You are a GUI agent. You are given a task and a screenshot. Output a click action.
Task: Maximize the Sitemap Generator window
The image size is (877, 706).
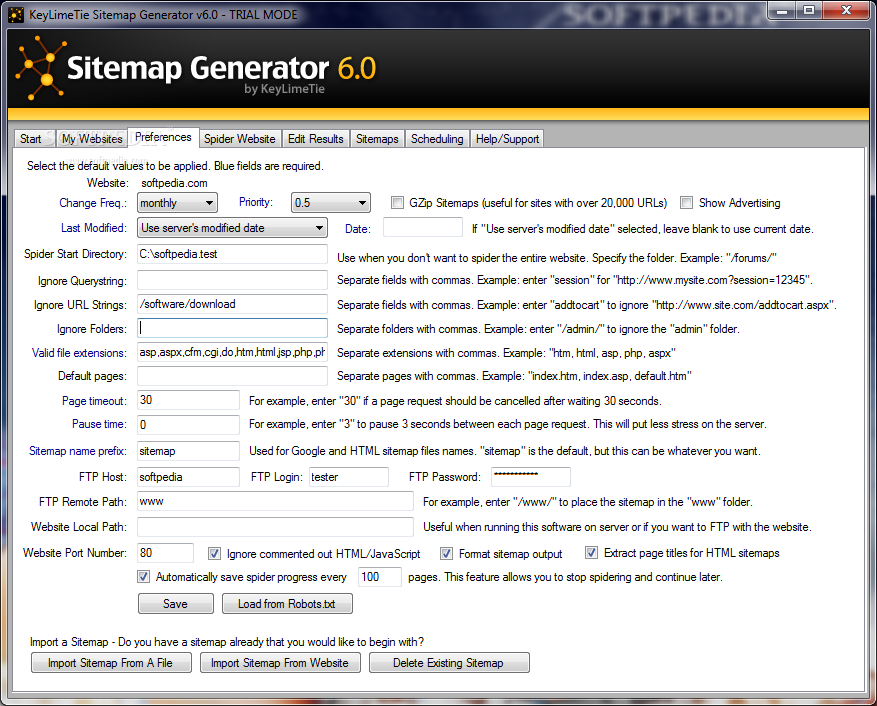click(809, 11)
